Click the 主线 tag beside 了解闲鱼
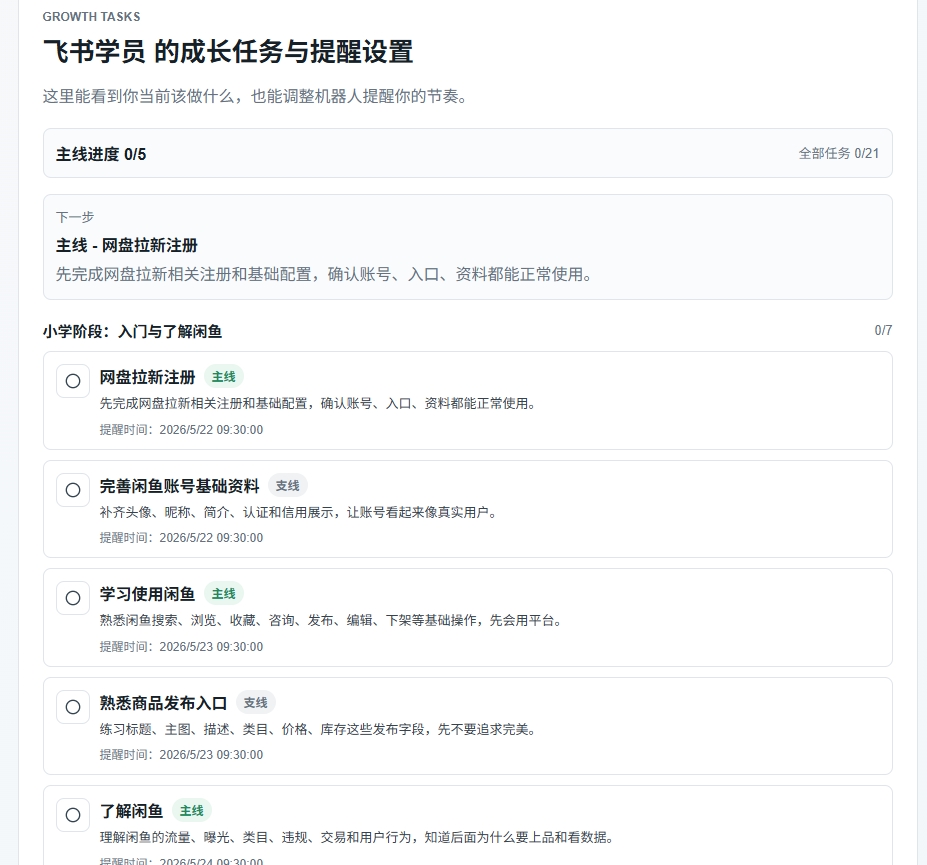 (192, 811)
